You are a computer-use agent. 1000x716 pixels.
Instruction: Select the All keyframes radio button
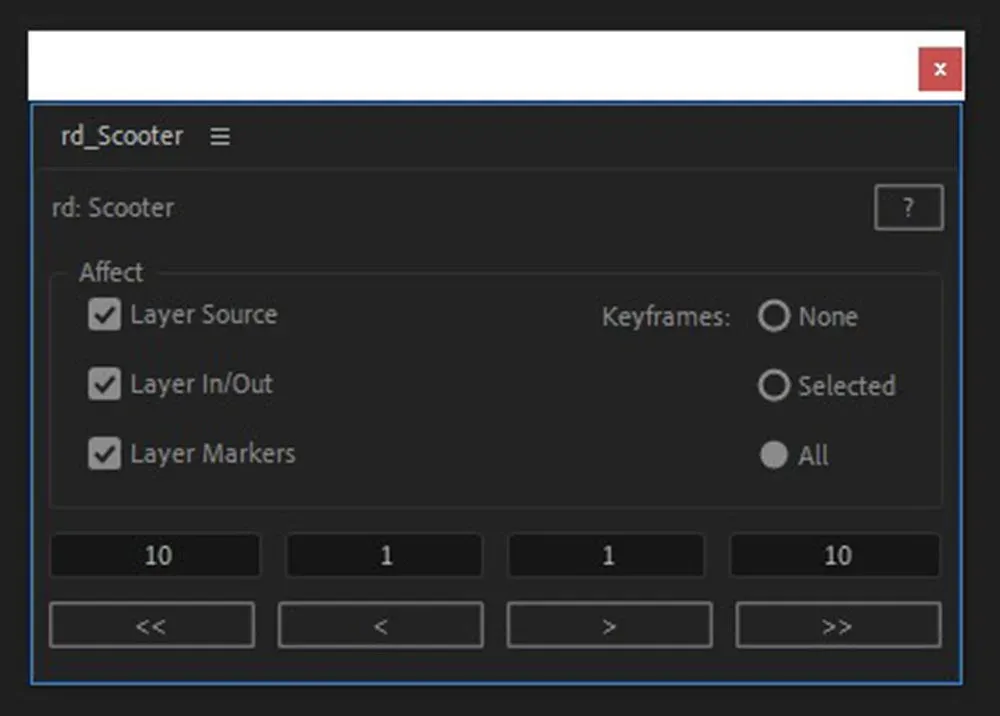[774, 455]
